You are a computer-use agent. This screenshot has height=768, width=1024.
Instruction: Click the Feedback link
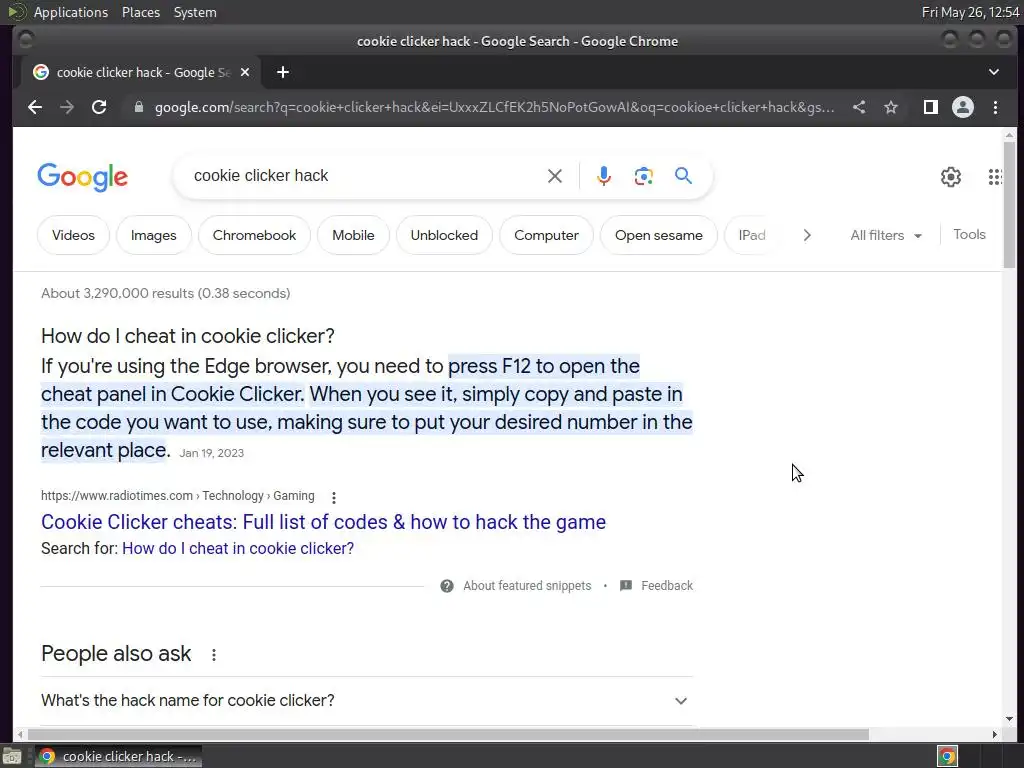667,586
